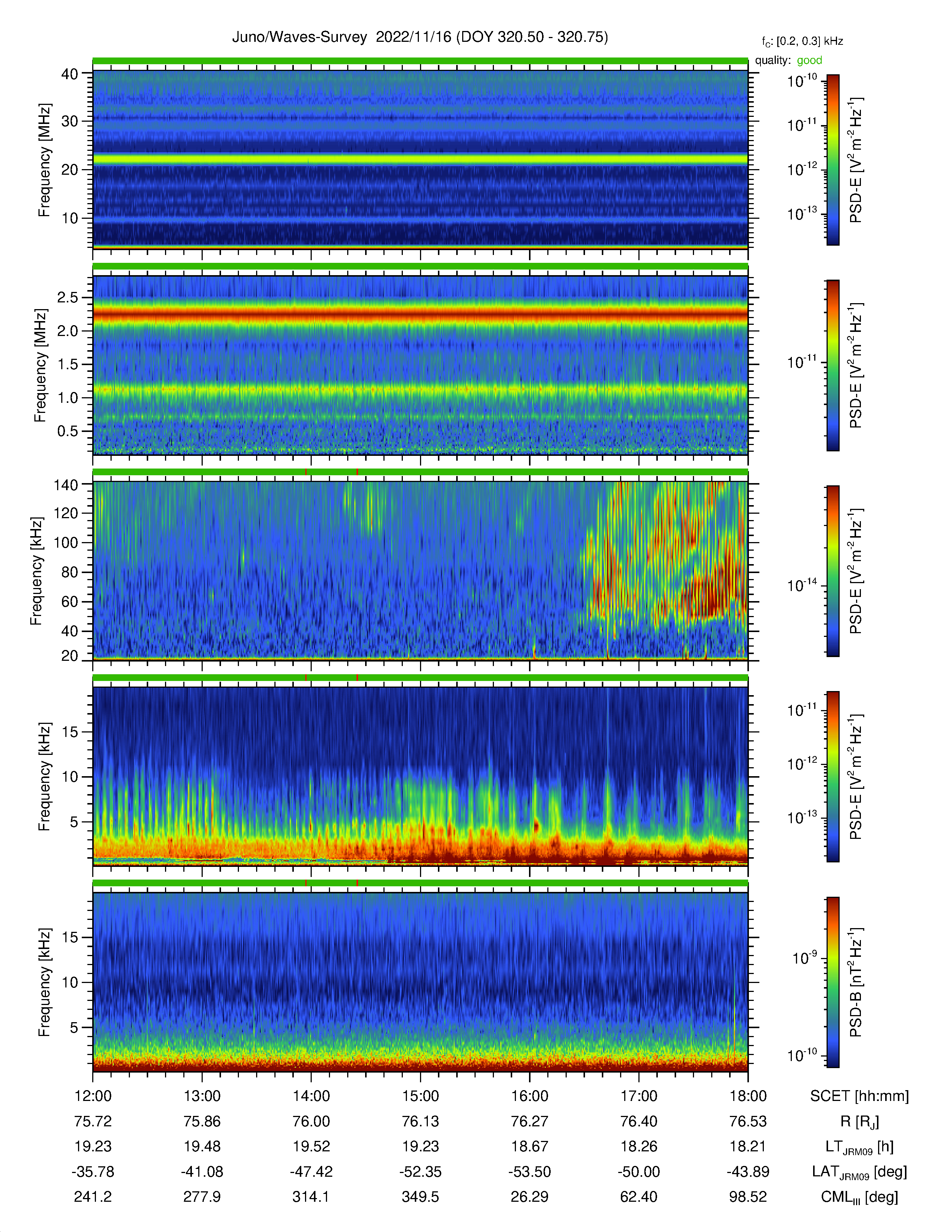Image resolution: width=952 pixels, height=1232 pixels.
Task: Click the 18:00 SCET time label
Action: (x=748, y=1096)
